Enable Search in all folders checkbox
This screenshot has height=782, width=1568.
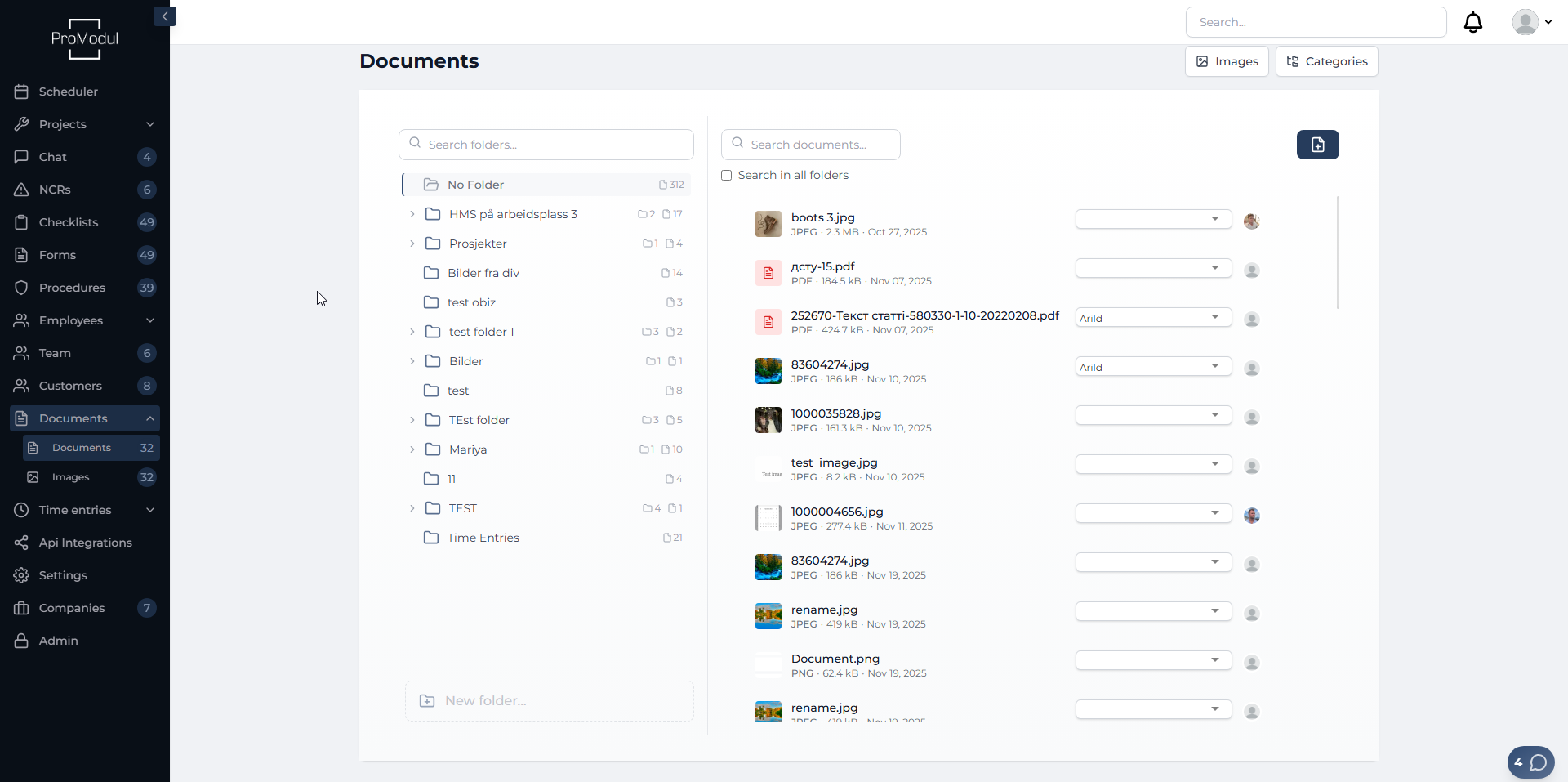[x=727, y=176]
